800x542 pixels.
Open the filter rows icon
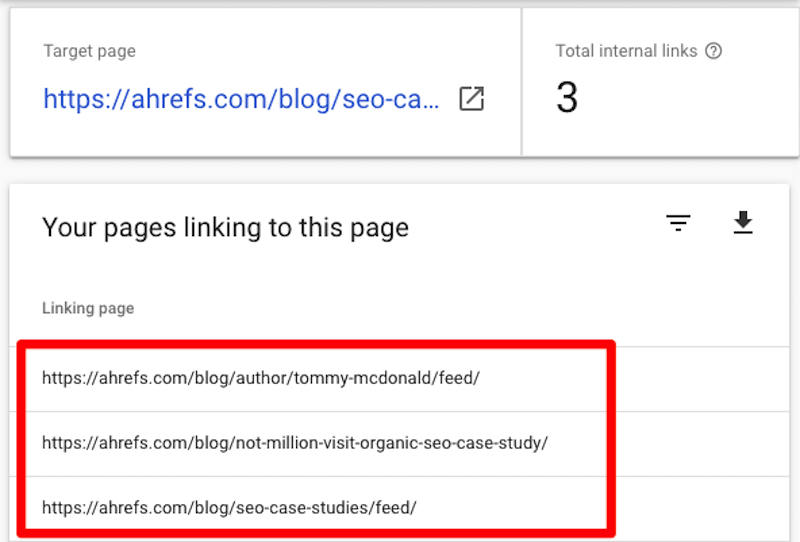(678, 223)
